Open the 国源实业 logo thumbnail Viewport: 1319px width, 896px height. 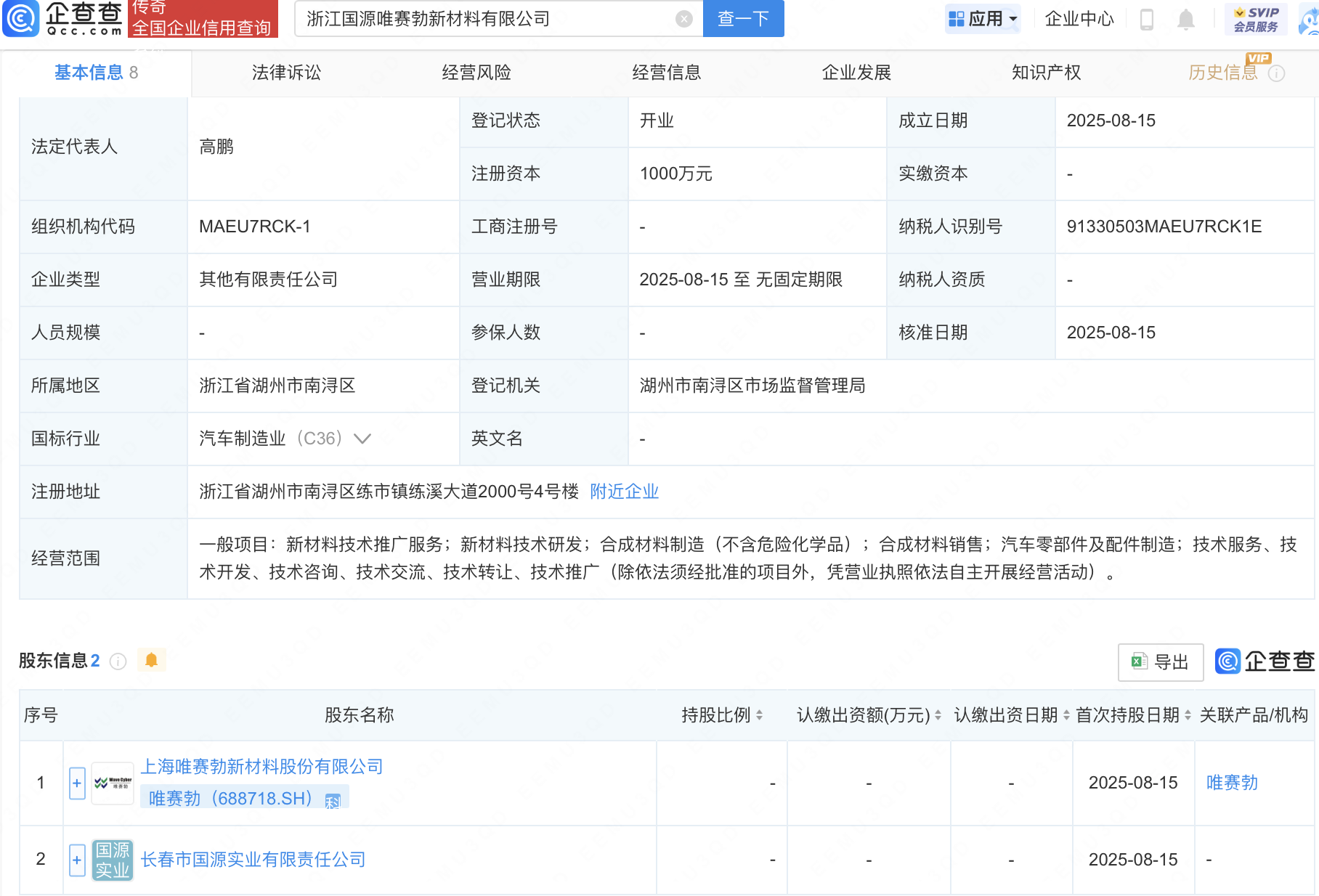(x=113, y=860)
